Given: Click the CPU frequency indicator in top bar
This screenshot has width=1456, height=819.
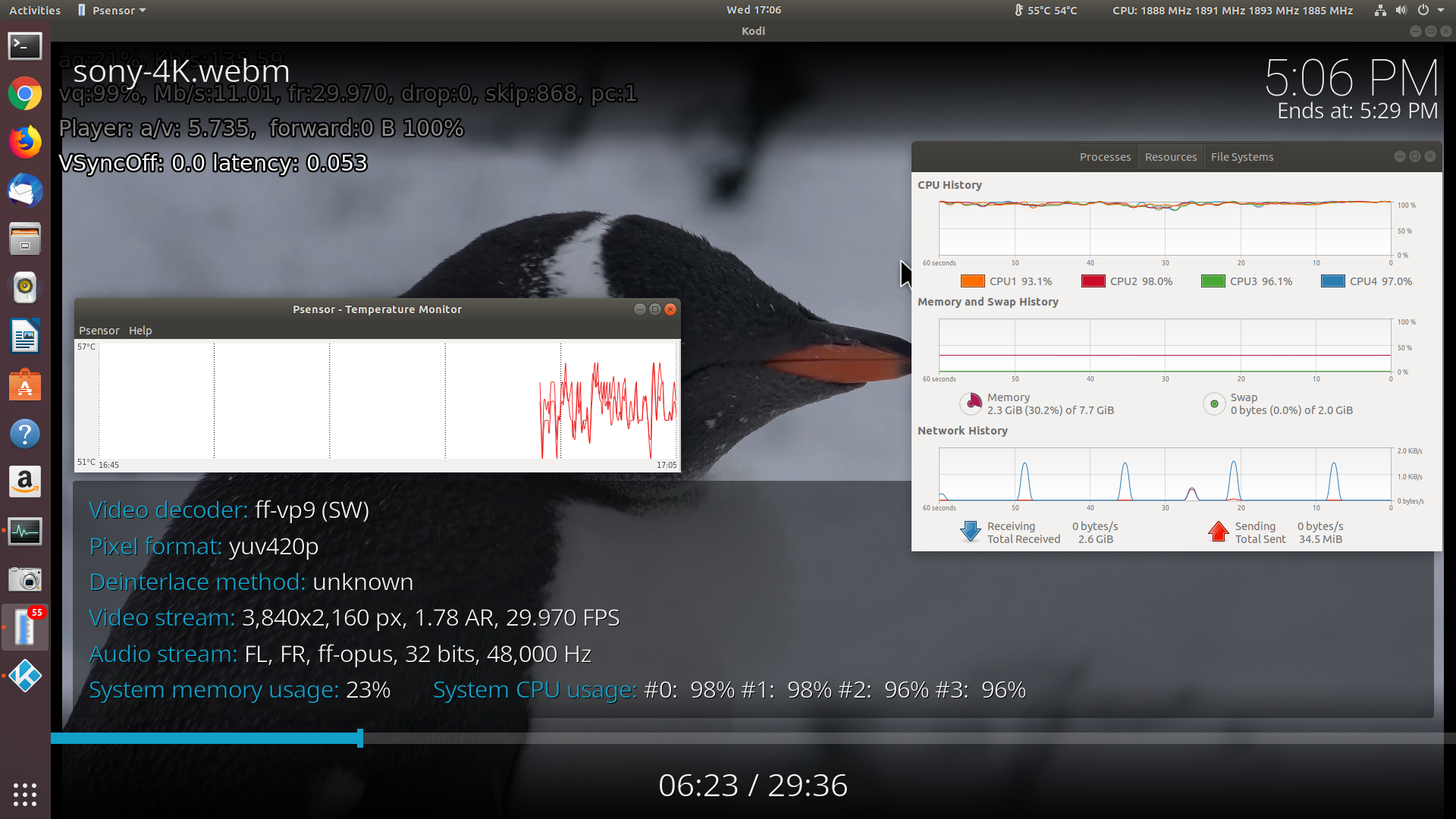Looking at the screenshot, I should [x=1232, y=11].
